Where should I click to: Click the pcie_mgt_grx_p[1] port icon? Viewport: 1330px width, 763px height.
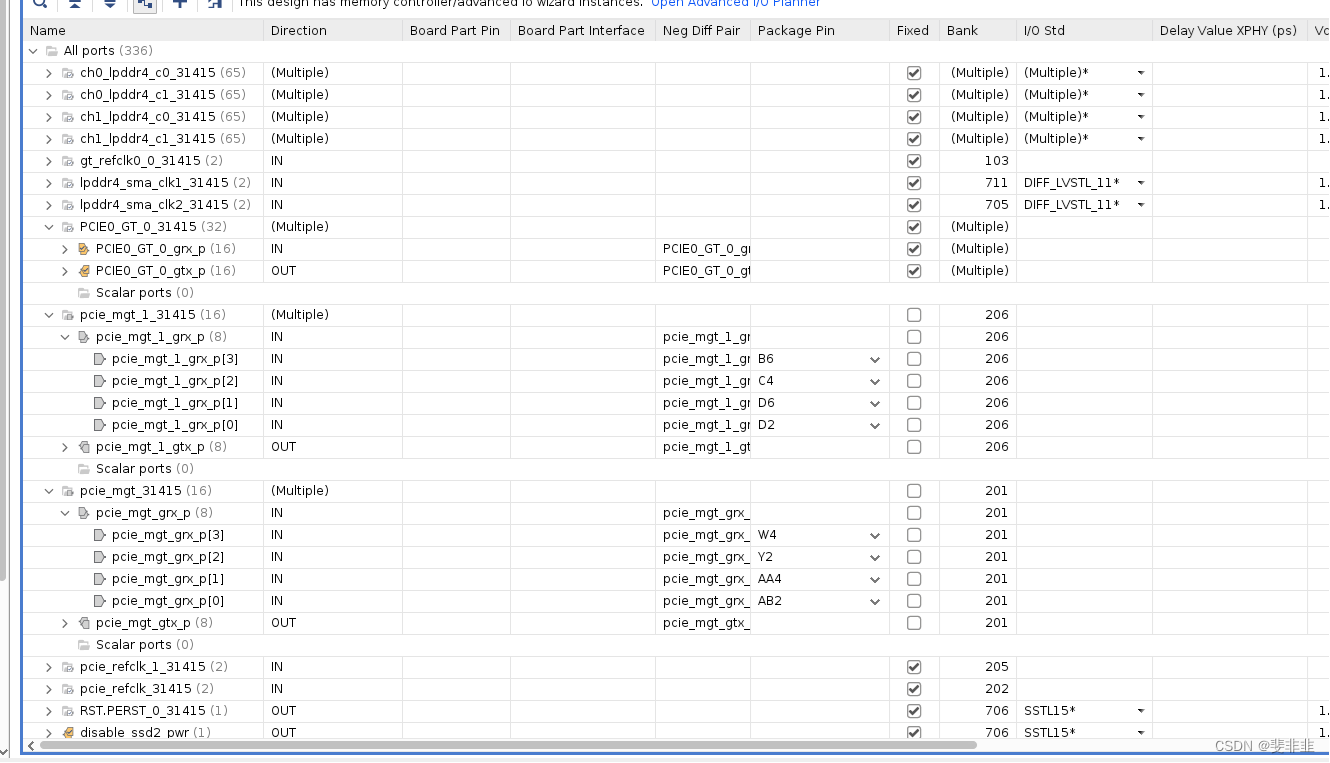point(100,579)
